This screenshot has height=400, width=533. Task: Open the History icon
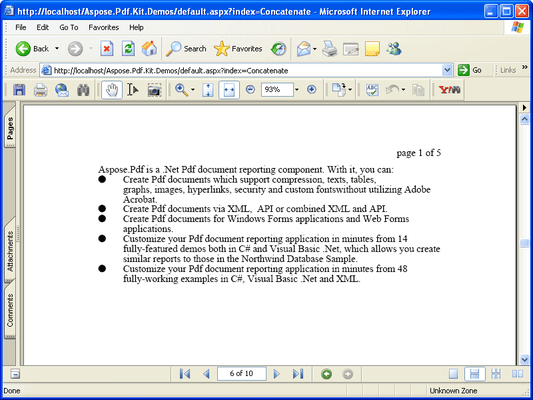pos(278,49)
